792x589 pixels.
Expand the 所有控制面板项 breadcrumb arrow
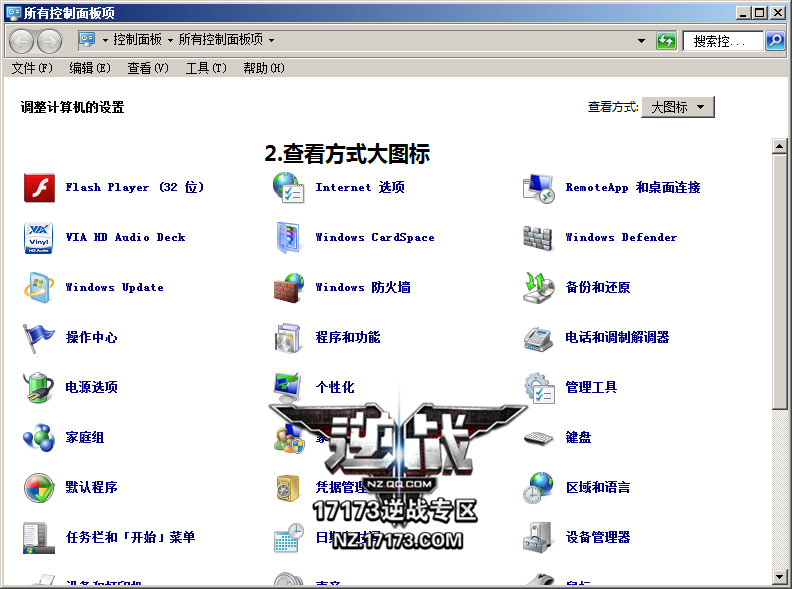tap(271, 40)
